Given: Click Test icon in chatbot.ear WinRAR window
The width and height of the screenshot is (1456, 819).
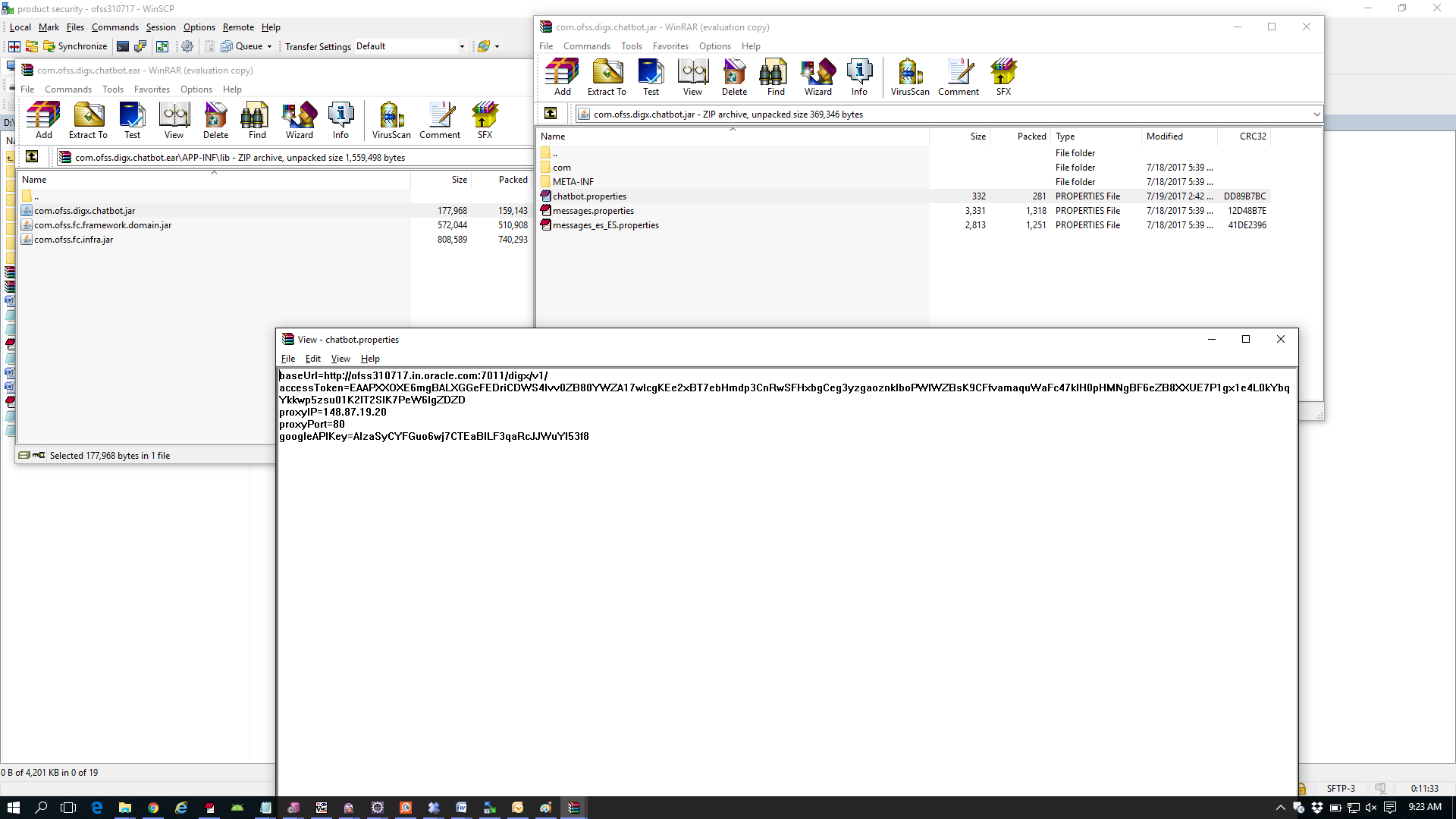Looking at the screenshot, I should (x=132, y=120).
